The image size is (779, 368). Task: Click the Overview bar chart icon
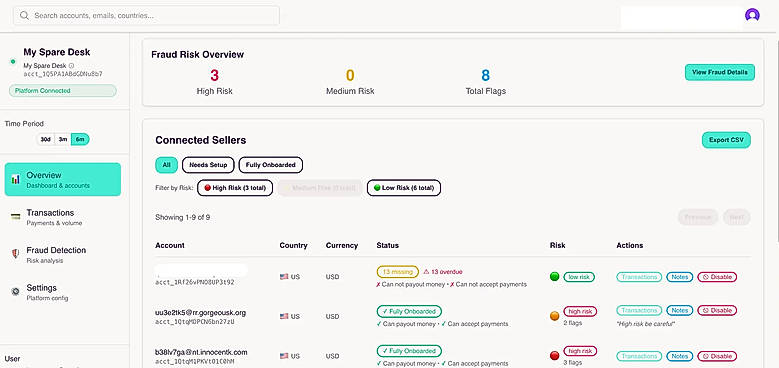(16, 179)
